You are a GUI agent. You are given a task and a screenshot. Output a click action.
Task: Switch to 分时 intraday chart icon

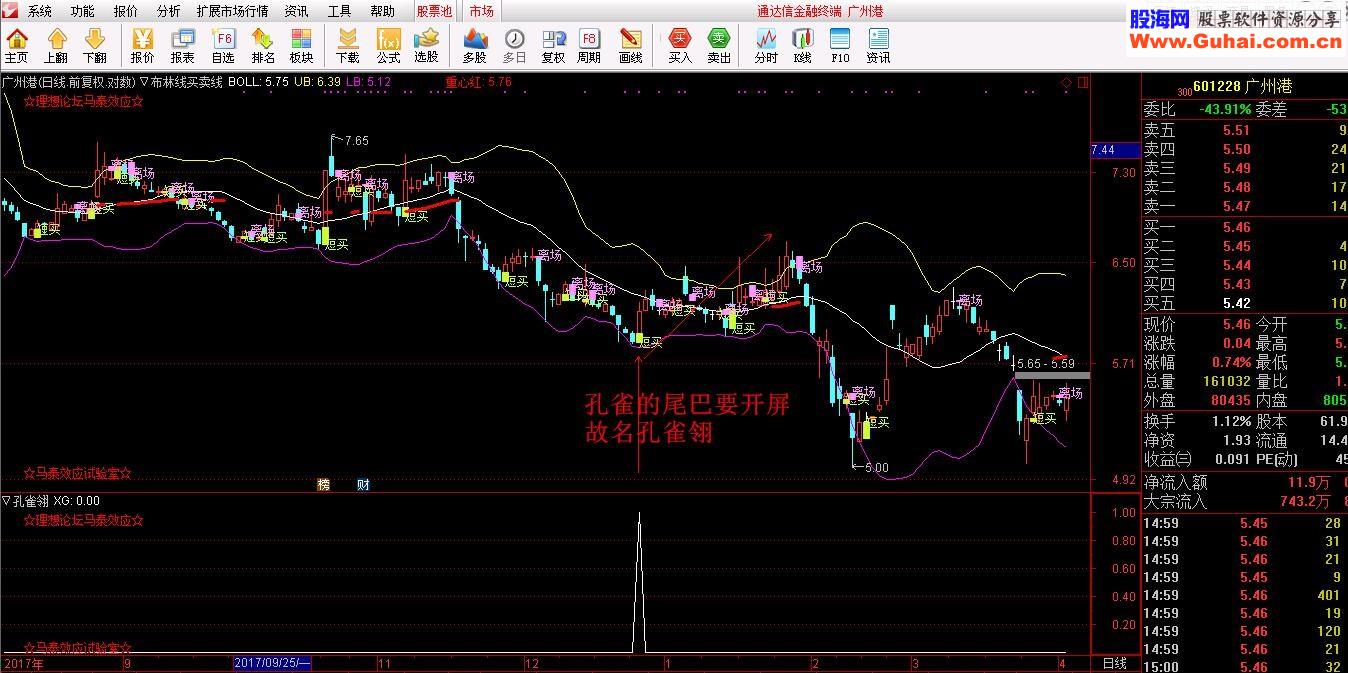[766, 45]
